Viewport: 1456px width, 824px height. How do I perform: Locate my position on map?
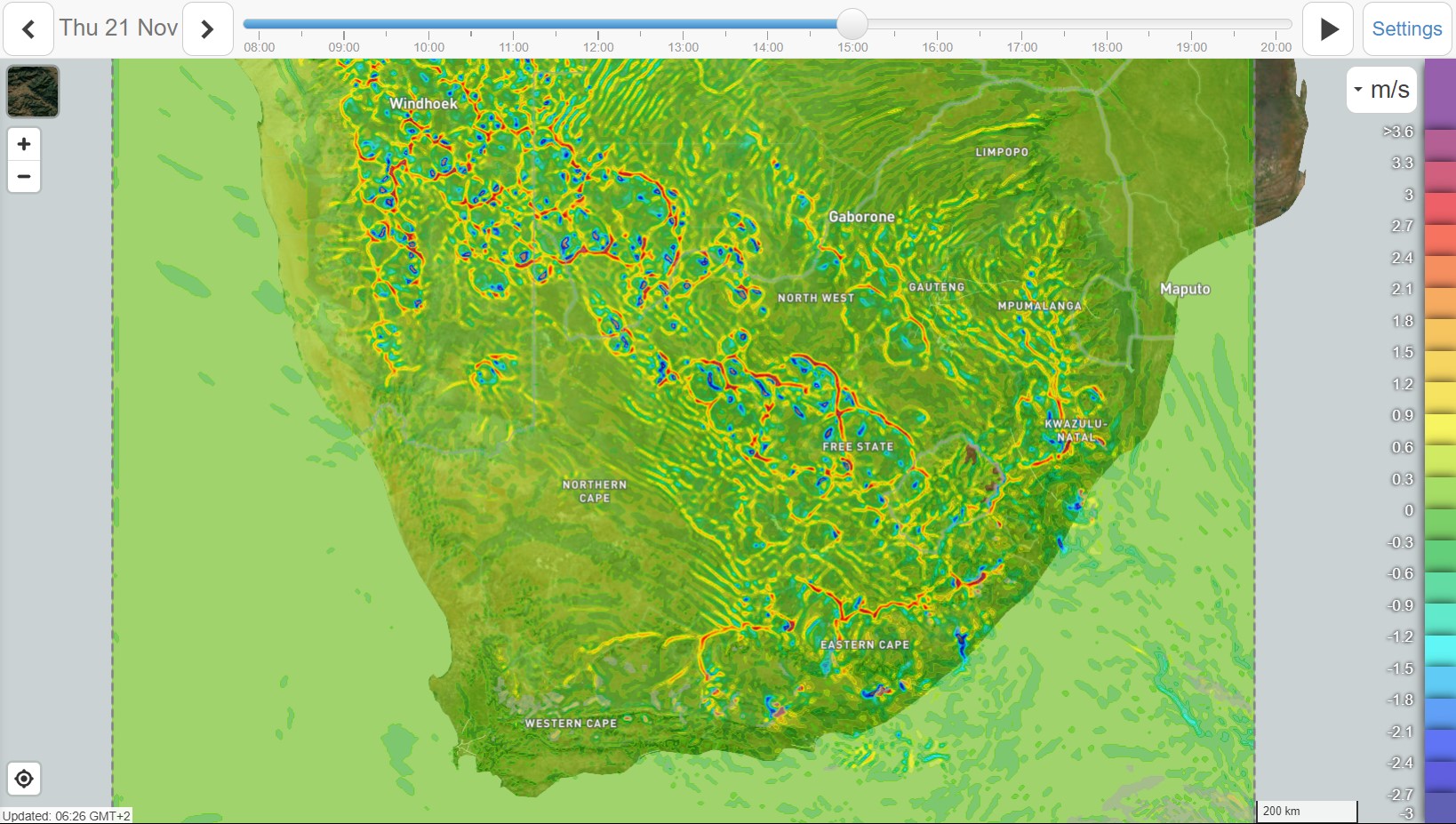(24, 779)
